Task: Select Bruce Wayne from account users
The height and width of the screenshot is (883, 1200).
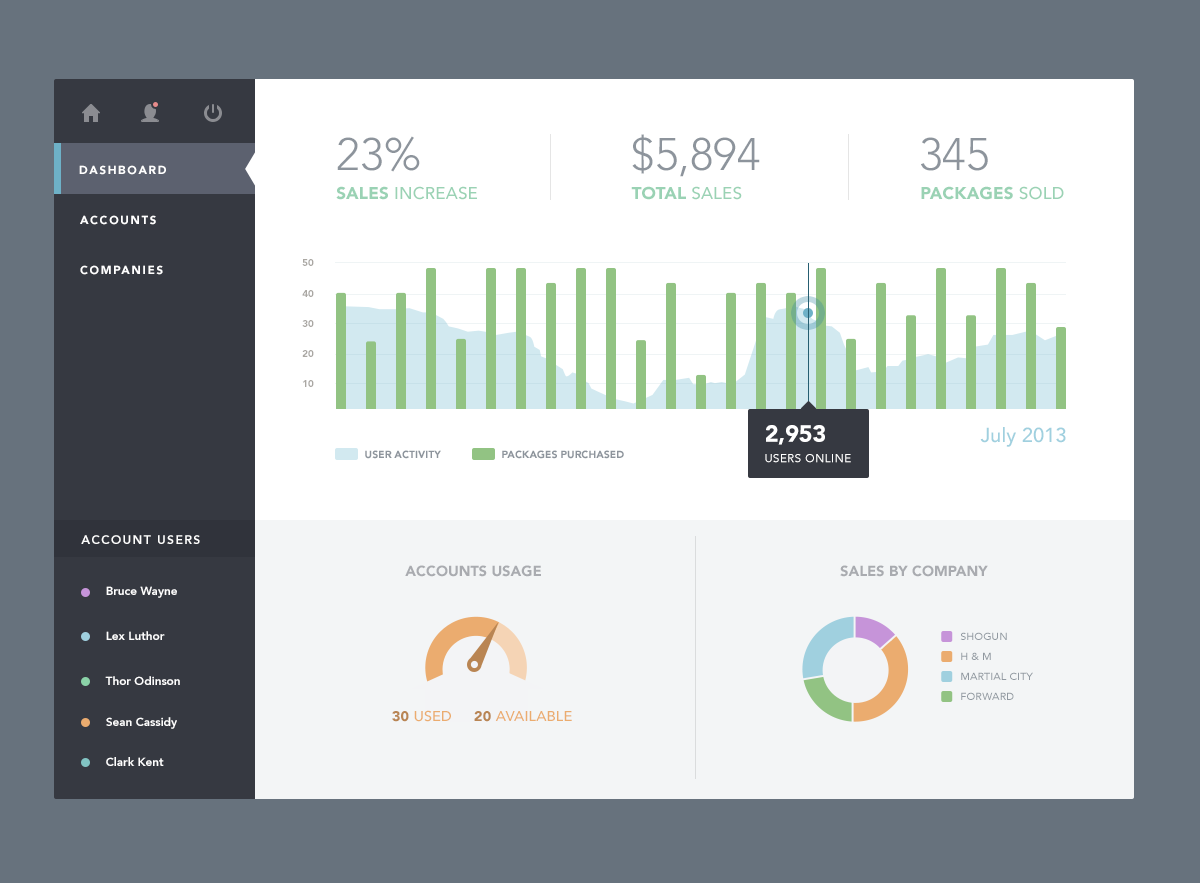Action: [x=141, y=591]
